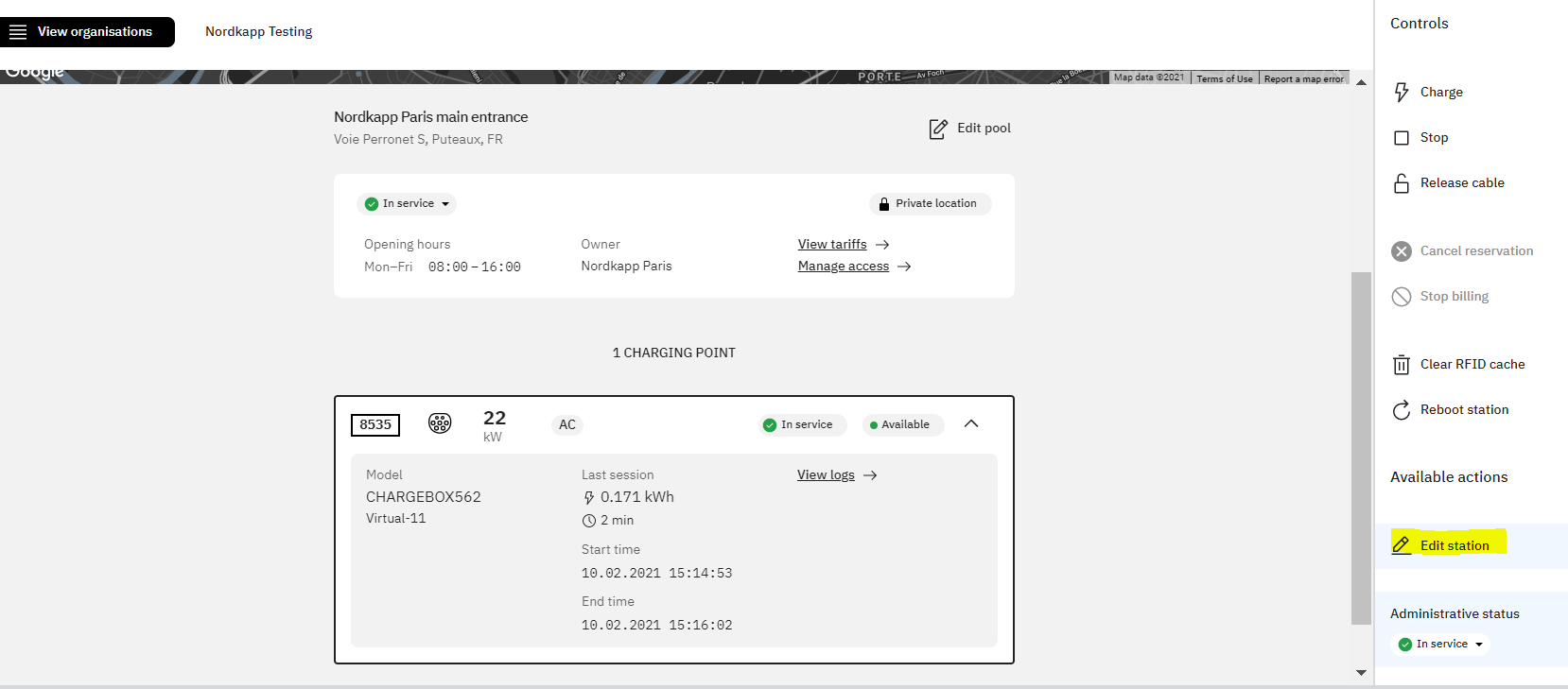Click the Clear RFID cache trash icon
1568x689 pixels.
(x=1402, y=365)
